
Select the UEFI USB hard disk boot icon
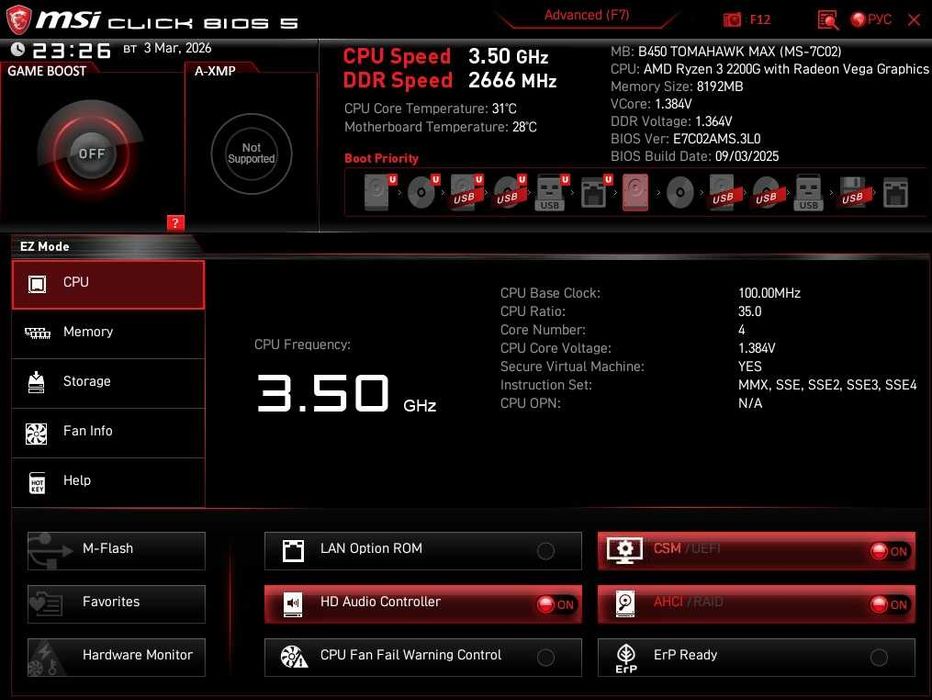467,192
